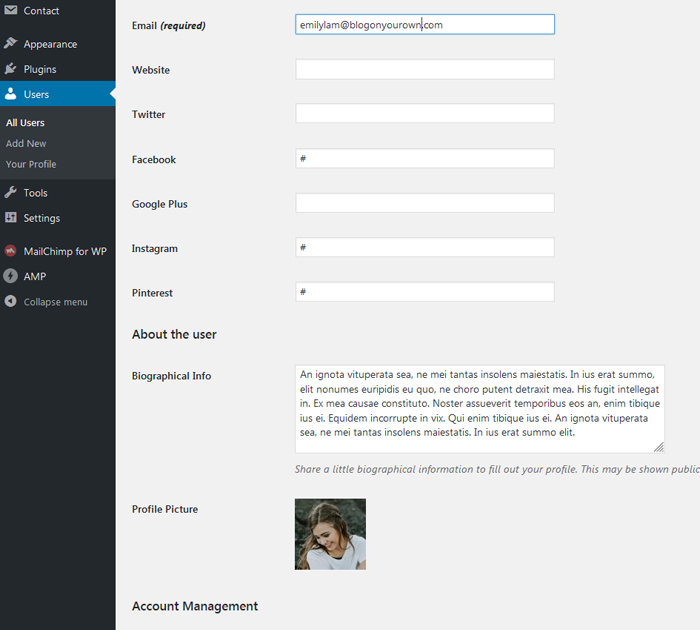Click the biographical information help text

point(497,469)
